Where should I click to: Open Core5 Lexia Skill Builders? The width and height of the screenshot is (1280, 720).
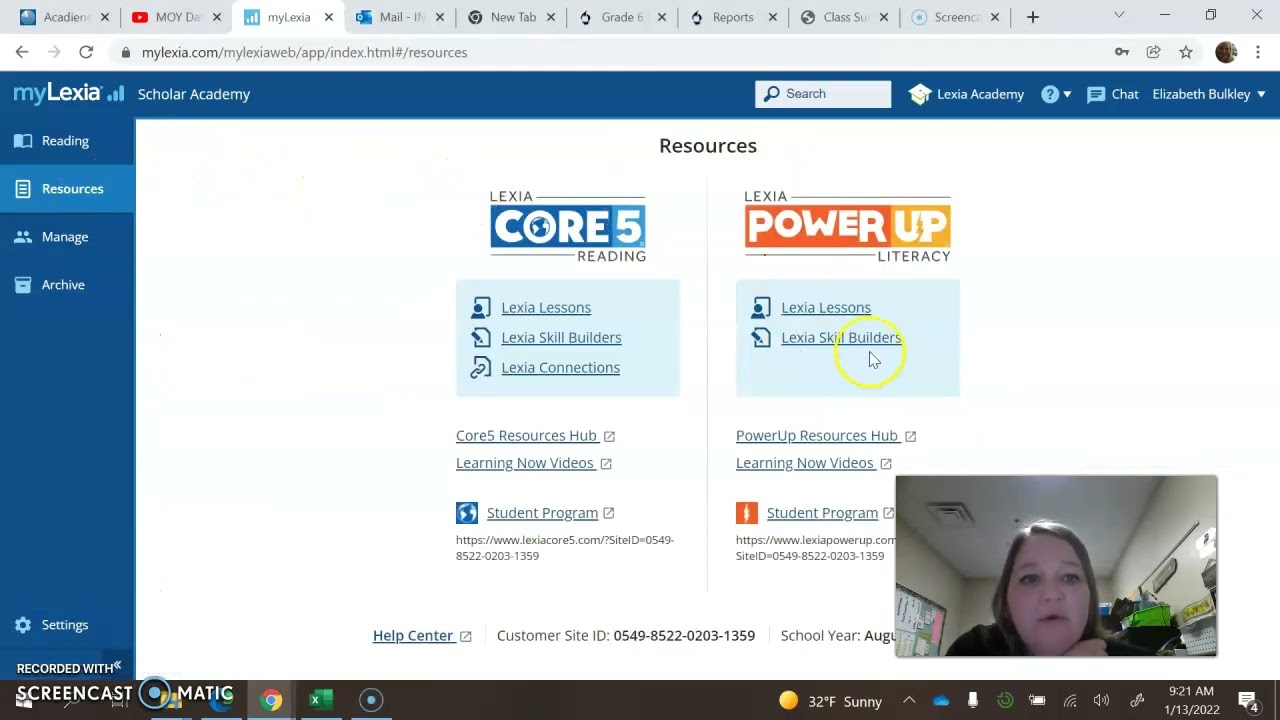(x=561, y=338)
